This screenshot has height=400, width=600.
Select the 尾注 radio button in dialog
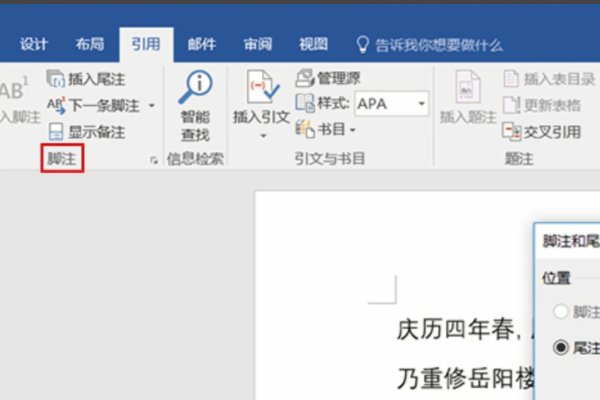coord(561,347)
